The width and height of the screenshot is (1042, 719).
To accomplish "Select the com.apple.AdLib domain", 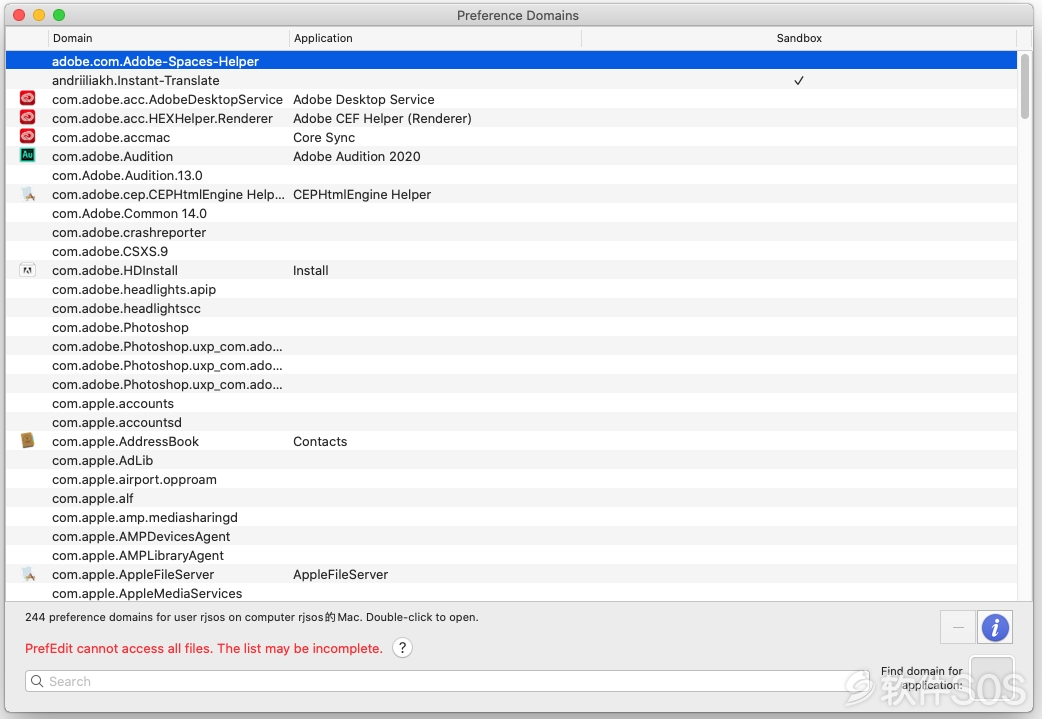I will (x=102, y=461).
